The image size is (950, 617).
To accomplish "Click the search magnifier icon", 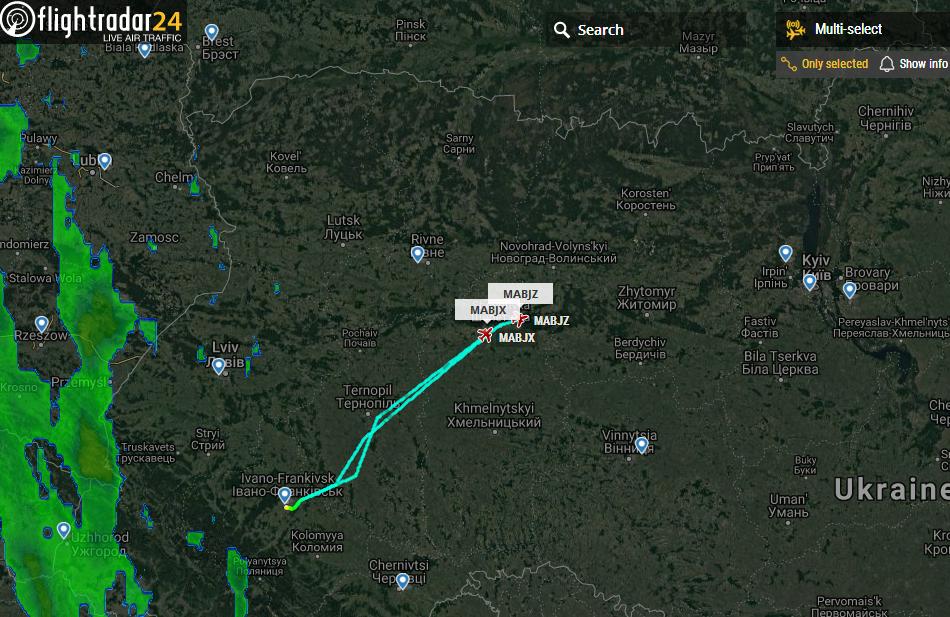I will pyautogui.click(x=562, y=30).
